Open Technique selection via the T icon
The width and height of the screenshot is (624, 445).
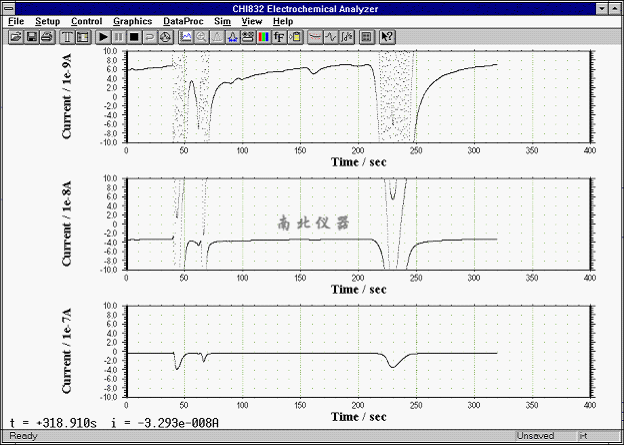67,37
